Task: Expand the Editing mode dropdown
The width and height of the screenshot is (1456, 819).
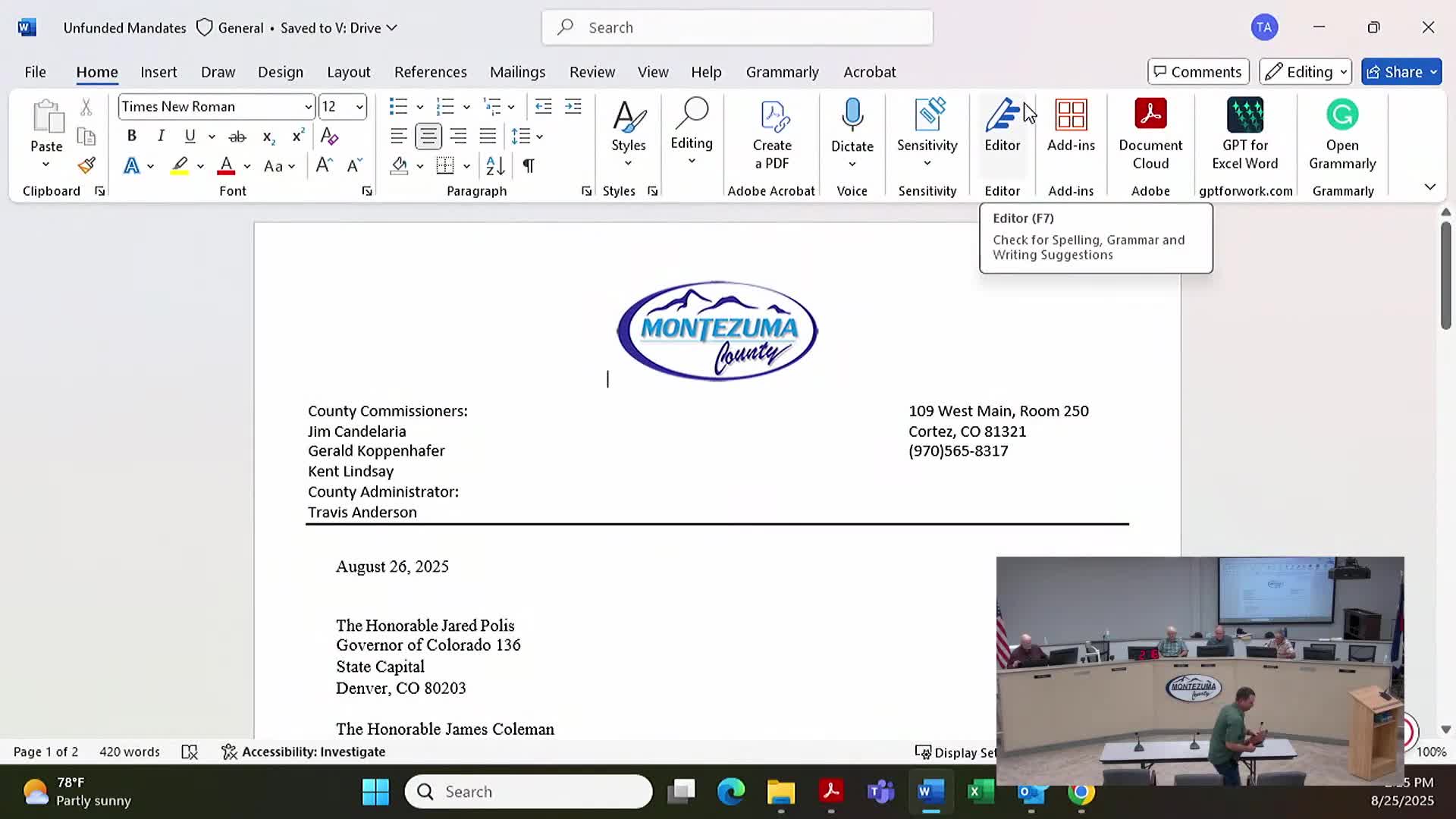Action: 1305,72
